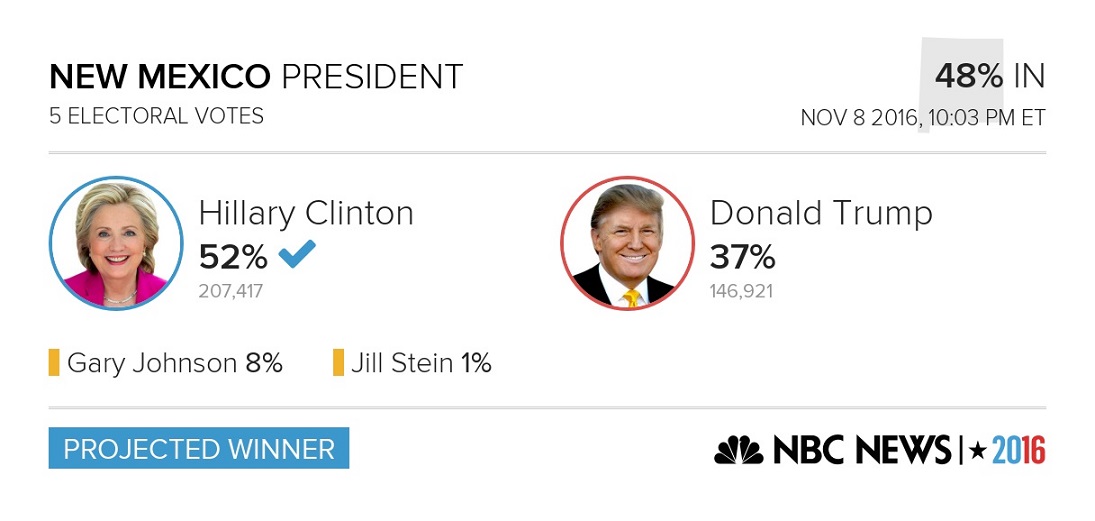The width and height of the screenshot is (1095, 521).
Task: Select the Donald Trump portrait
Action: [x=627, y=243]
